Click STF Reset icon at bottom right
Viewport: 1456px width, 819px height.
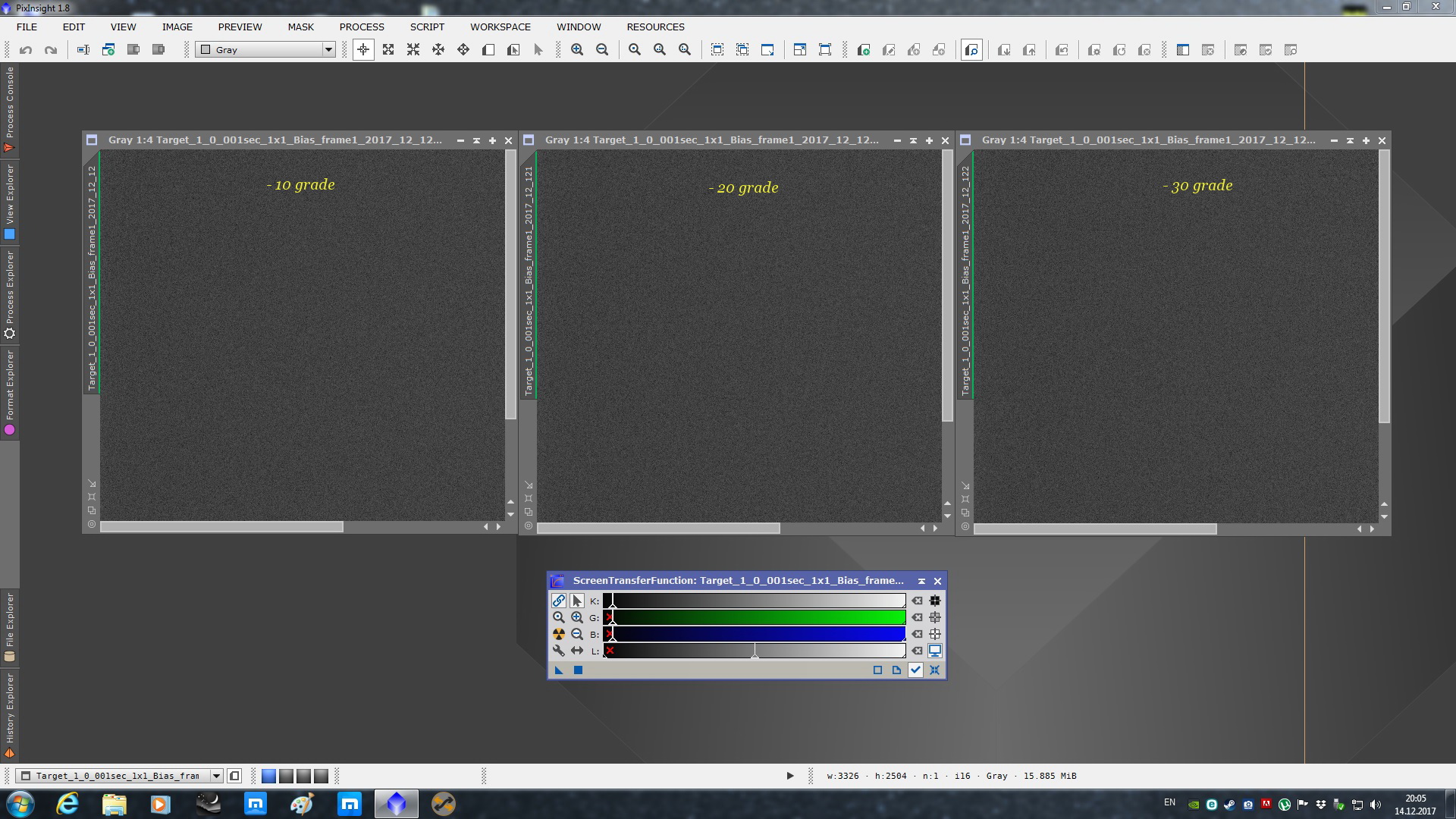(x=934, y=670)
